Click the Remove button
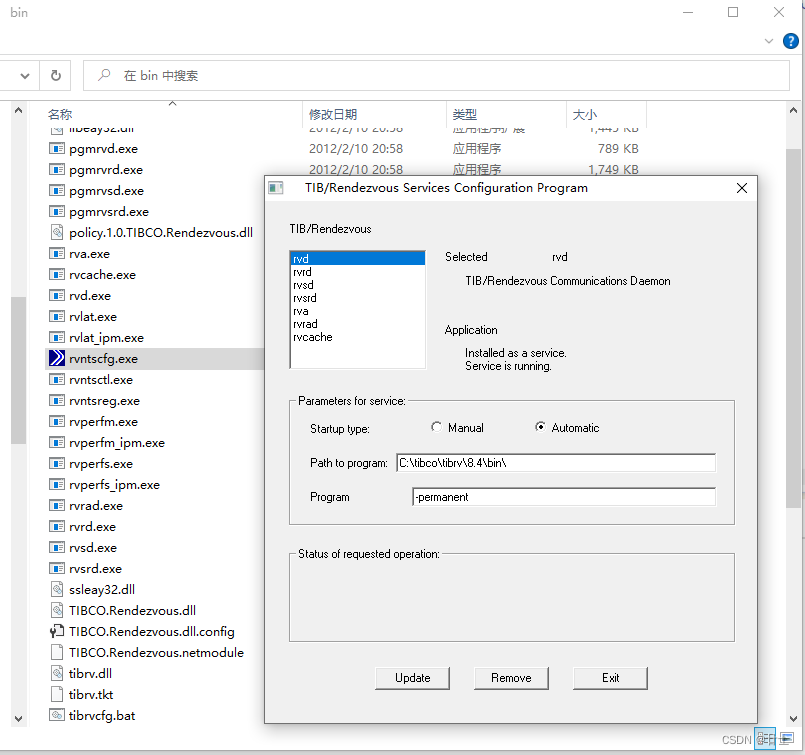Viewport: 805px width, 755px height. (x=511, y=678)
